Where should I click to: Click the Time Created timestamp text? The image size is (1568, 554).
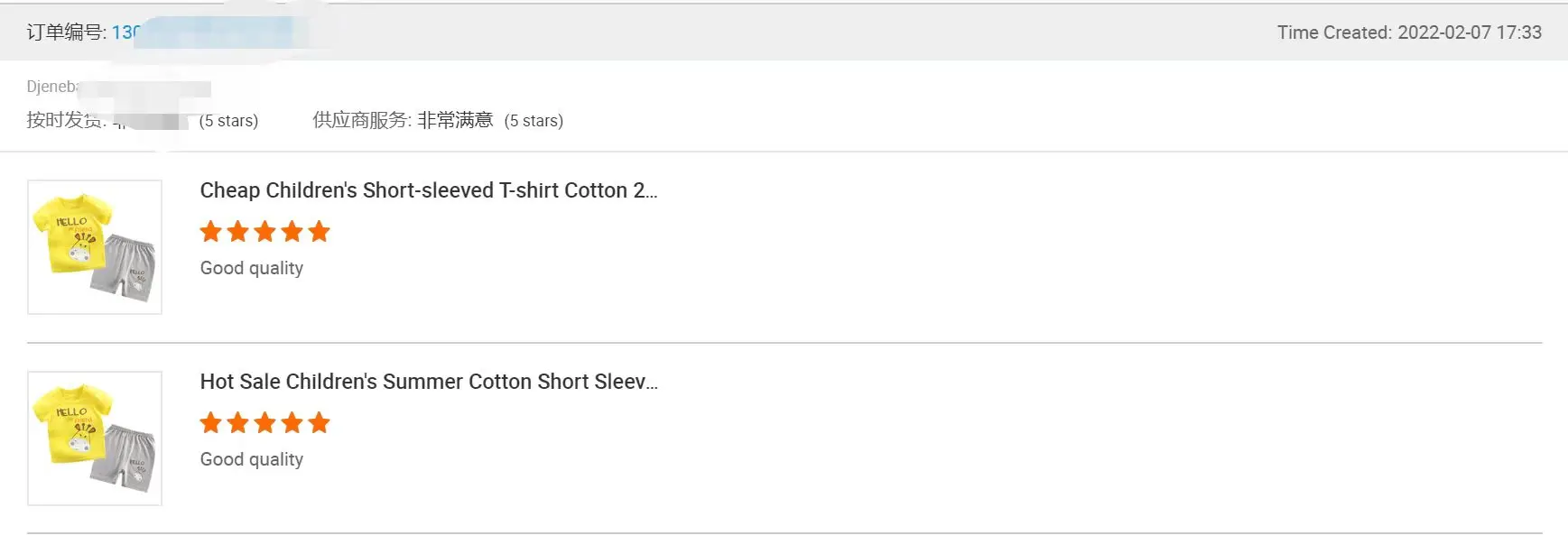pos(1408,32)
